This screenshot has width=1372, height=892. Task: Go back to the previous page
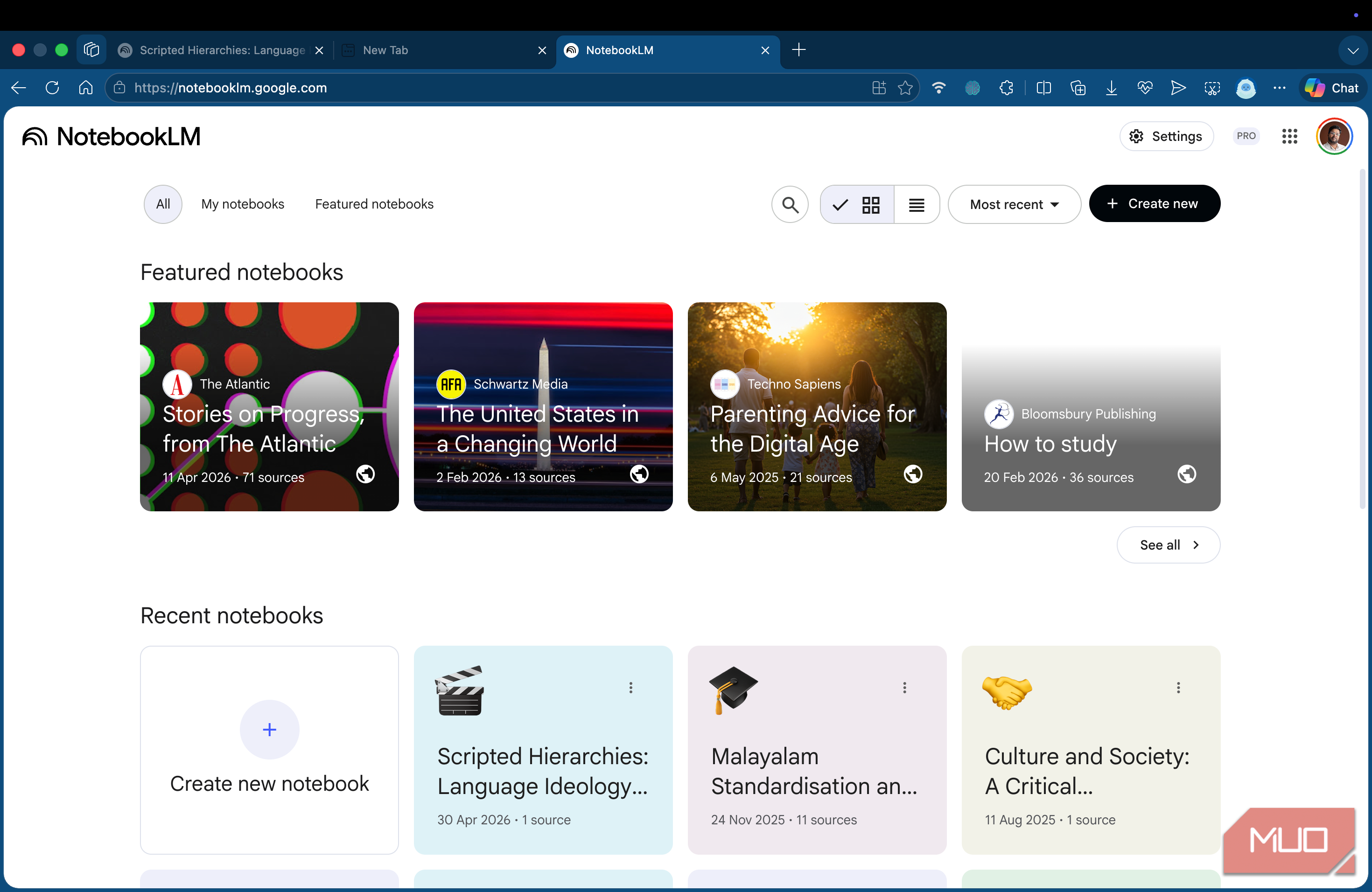pos(19,88)
